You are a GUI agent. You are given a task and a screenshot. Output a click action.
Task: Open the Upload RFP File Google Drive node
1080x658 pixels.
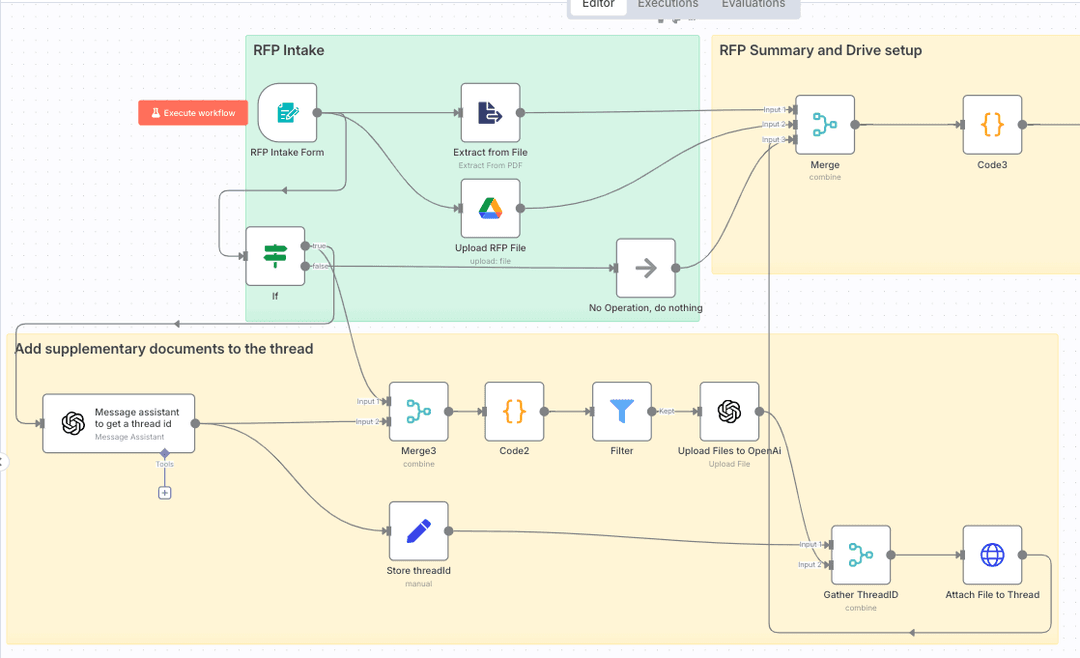490,208
